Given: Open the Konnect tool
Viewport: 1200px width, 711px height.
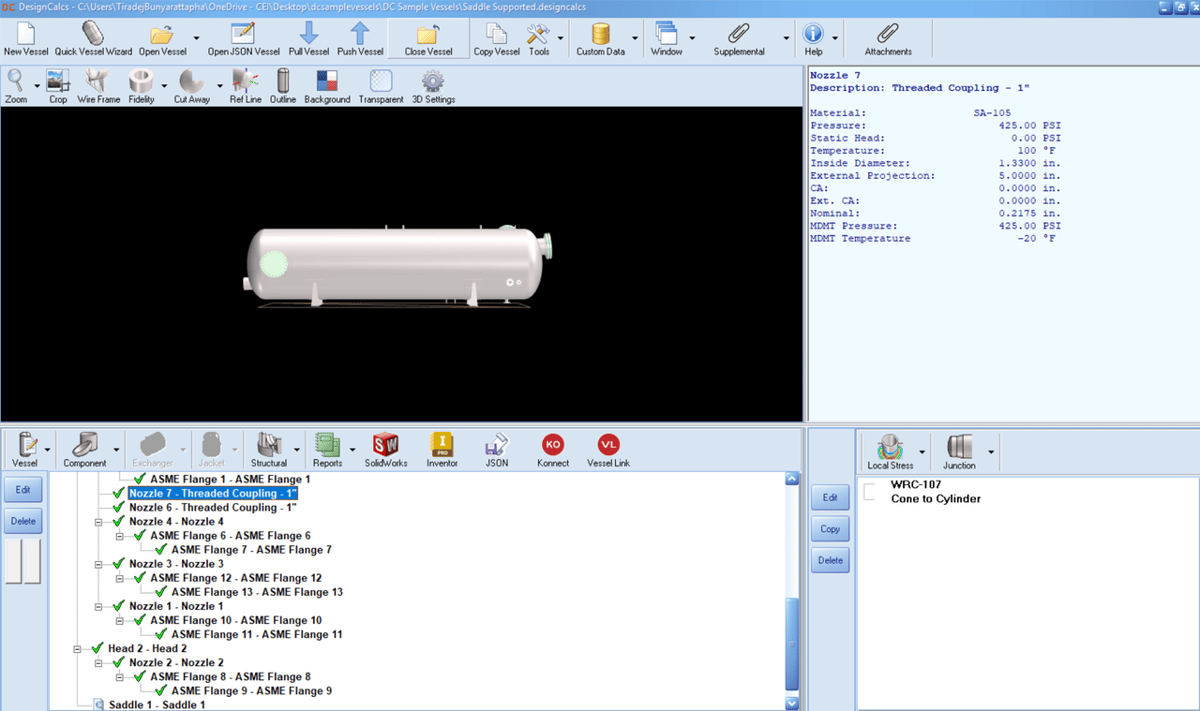Looking at the screenshot, I should tap(552, 450).
